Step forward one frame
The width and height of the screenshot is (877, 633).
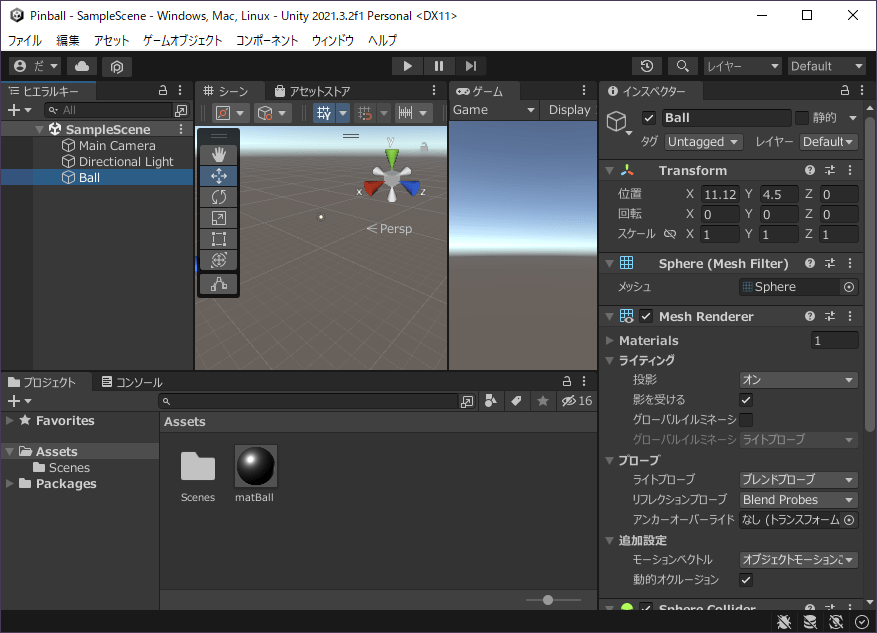[x=470, y=67]
